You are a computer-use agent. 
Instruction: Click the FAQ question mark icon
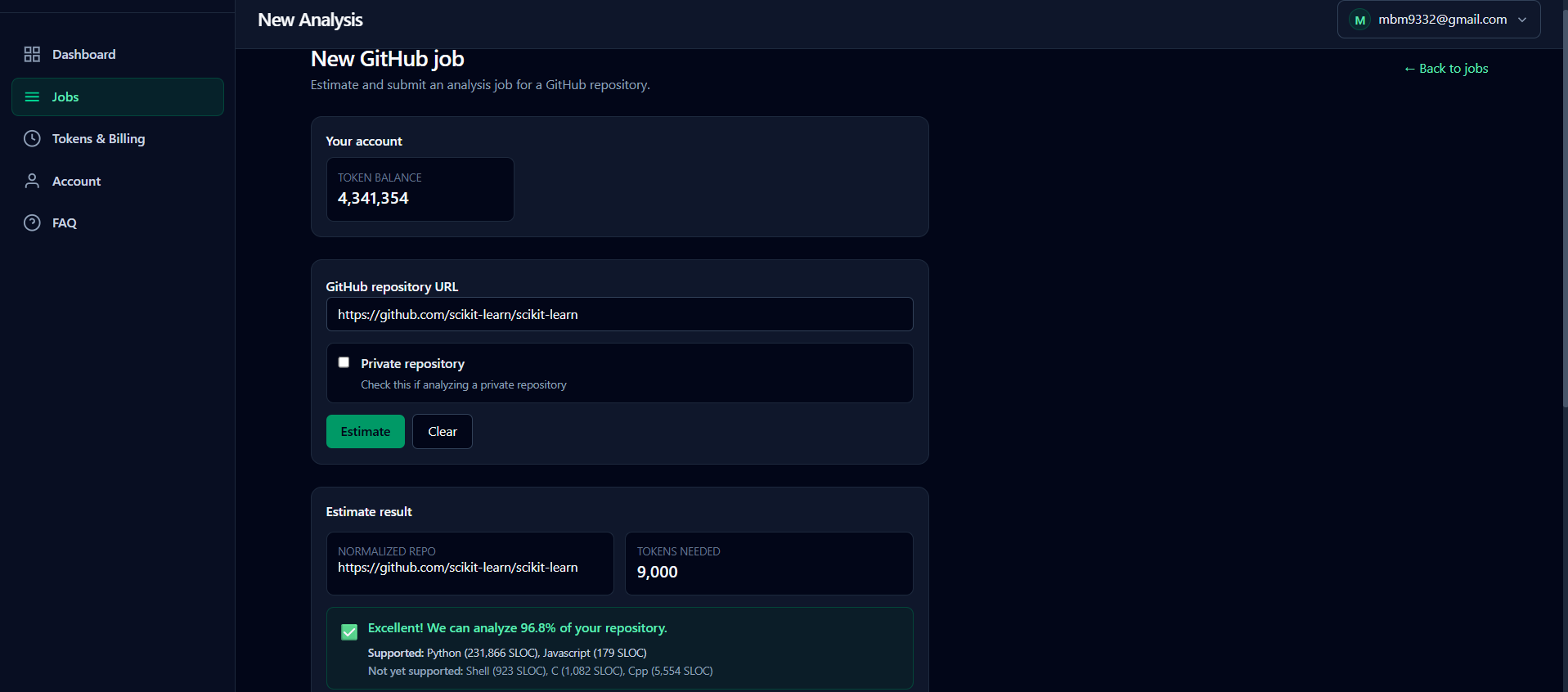click(x=32, y=222)
